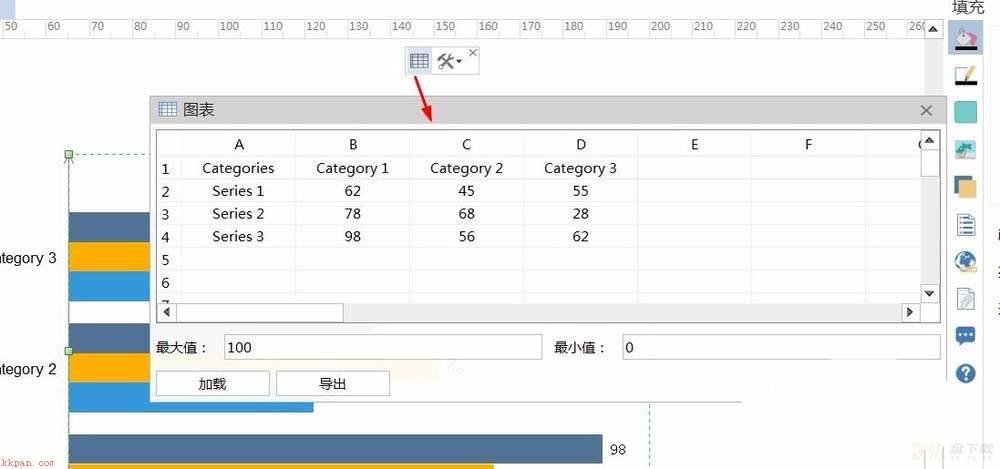Screen dimensions: 1000x469
Task: Select column header C
Action: [466, 145]
